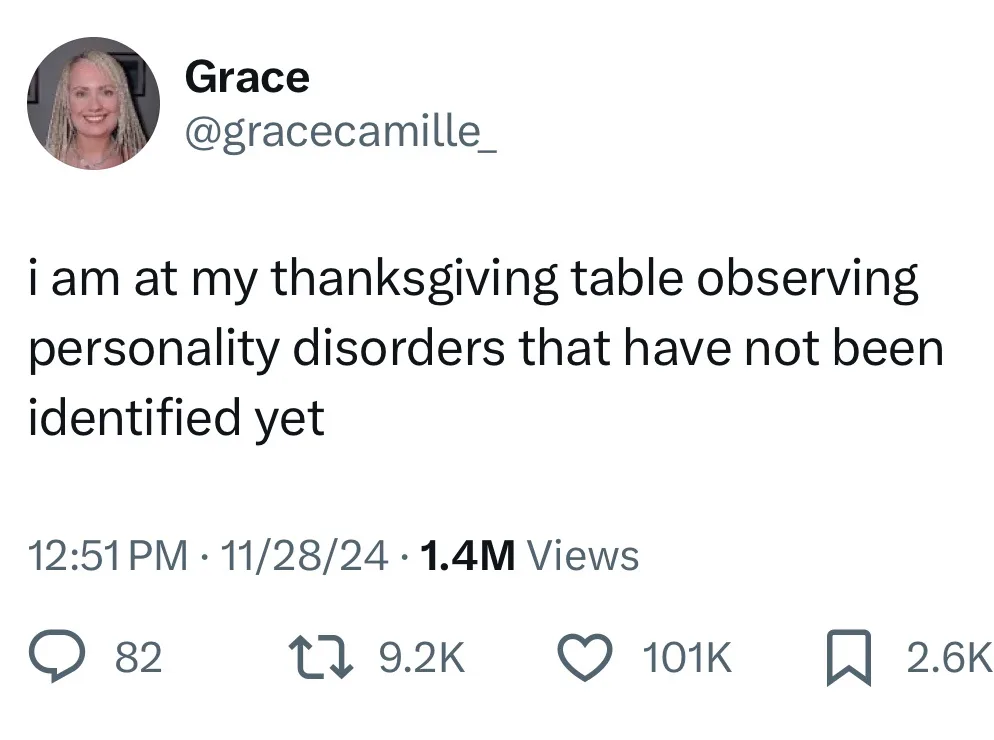This screenshot has width=994, height=740.
Task: Show the 9.2K reposts count
Action: pos(422,658)
